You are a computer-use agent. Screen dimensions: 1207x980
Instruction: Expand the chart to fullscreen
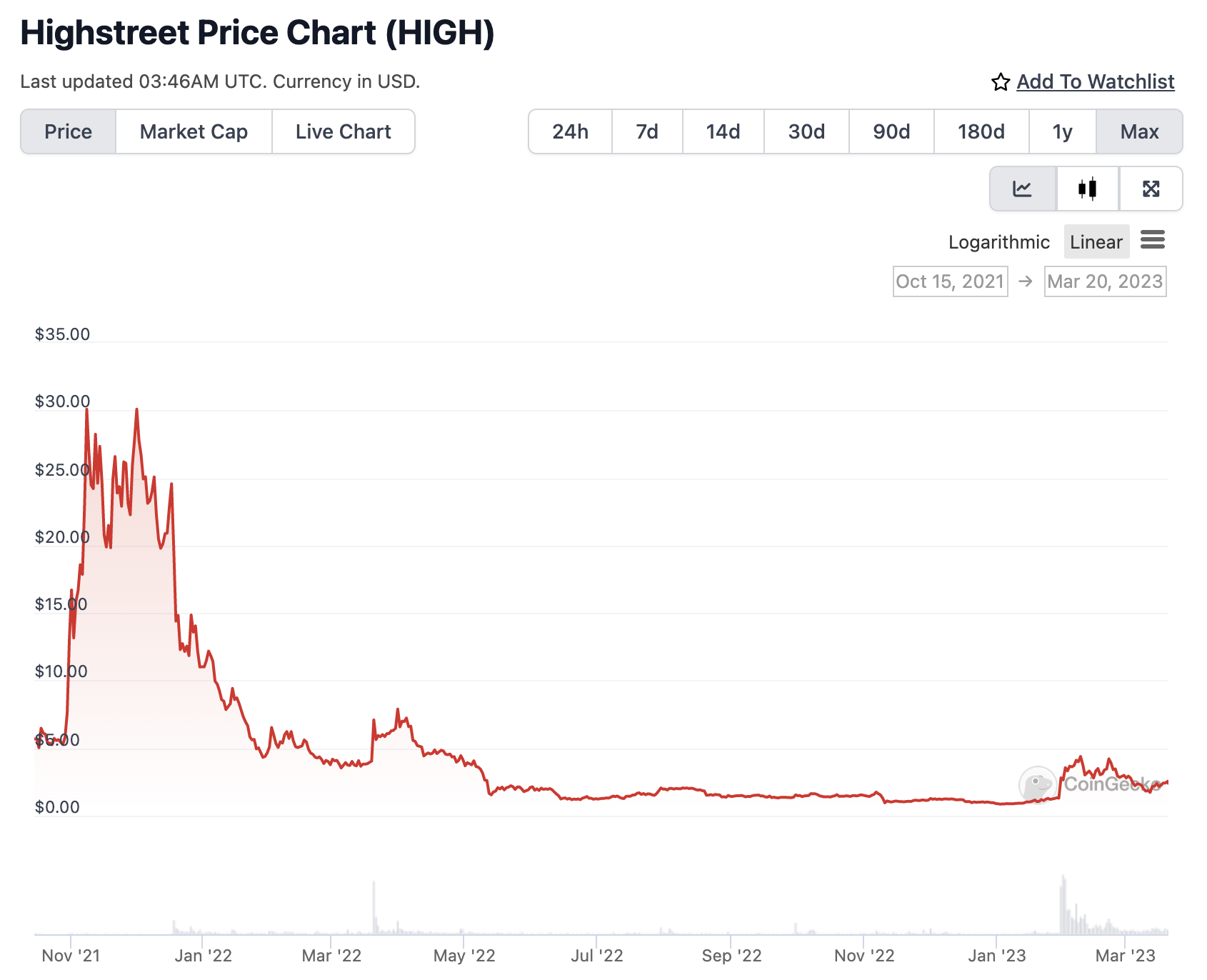pos(1151,189)
